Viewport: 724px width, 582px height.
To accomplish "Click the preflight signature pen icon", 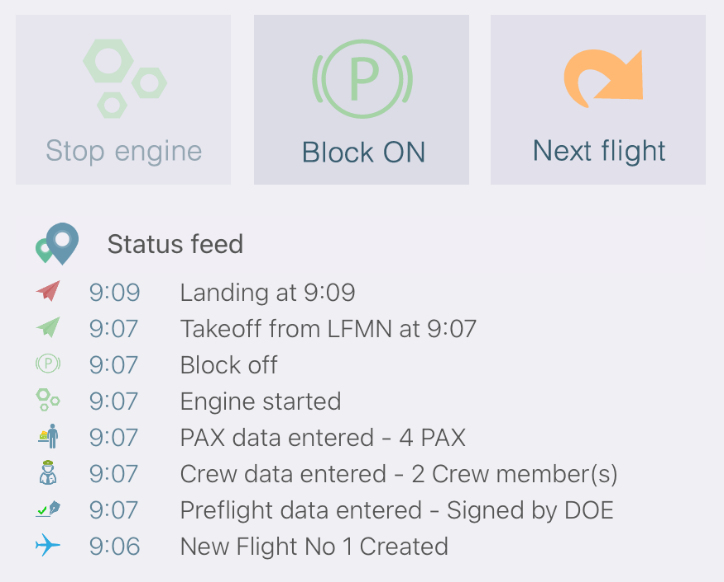I will pos(48,509).
